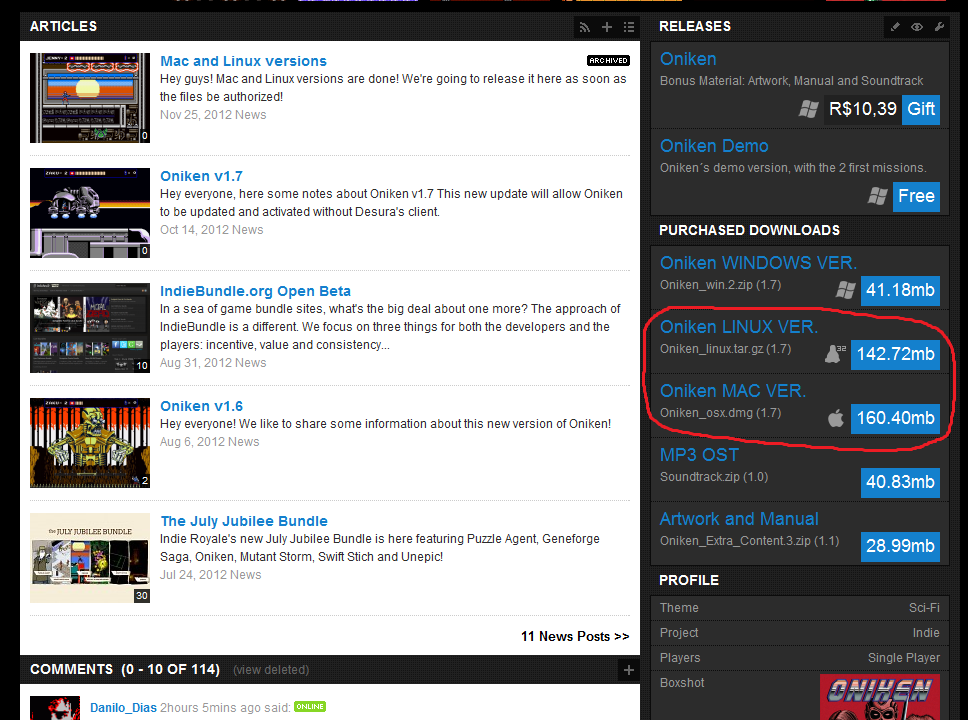Click Oniken_linux.tar.gz (1.7) filename
The height and width of the screenshot is (720, 968).
point(725,349)
